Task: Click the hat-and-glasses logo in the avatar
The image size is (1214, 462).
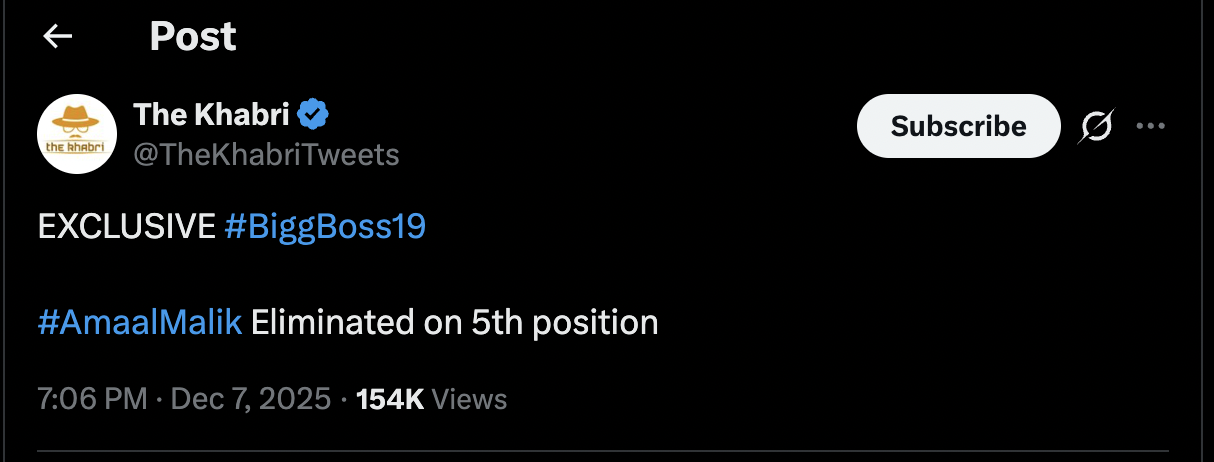Action: click(x=77, y=120)
